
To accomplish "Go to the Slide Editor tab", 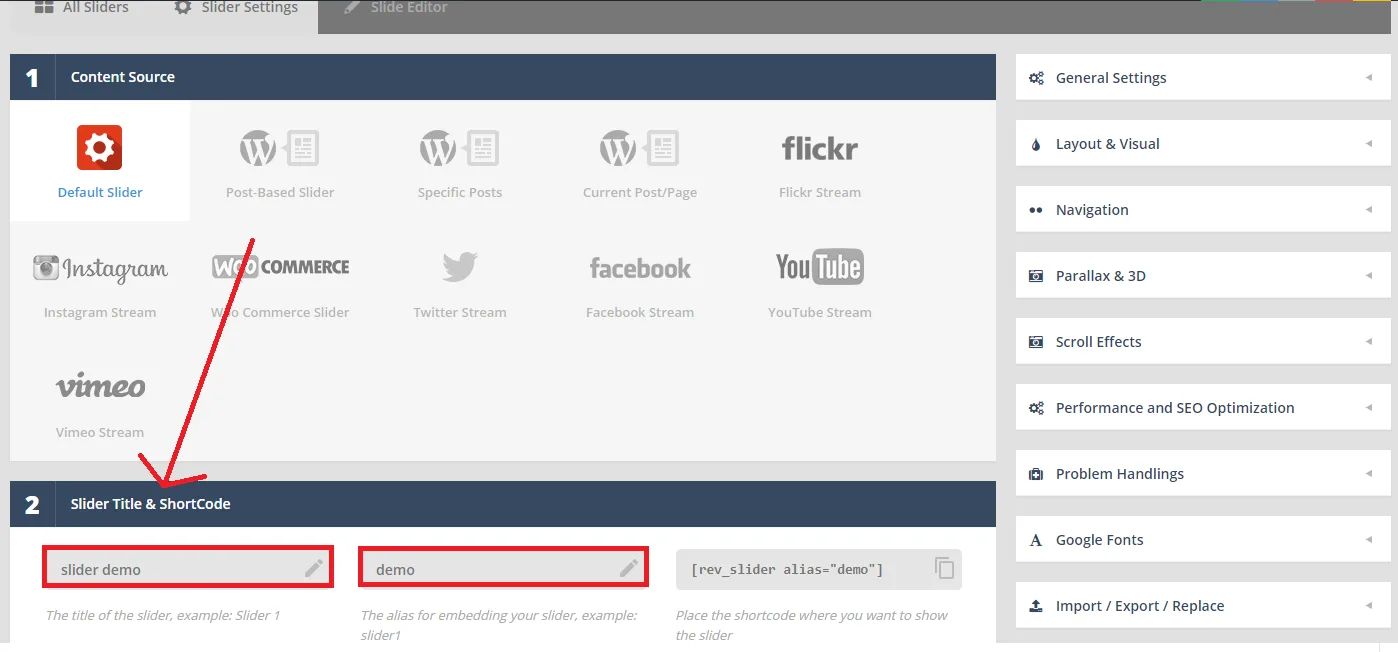I will point(395,10).
